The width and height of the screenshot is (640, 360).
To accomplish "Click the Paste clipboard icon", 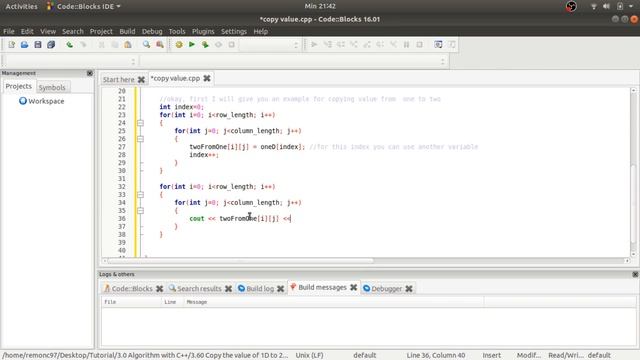I will point(128,44).
